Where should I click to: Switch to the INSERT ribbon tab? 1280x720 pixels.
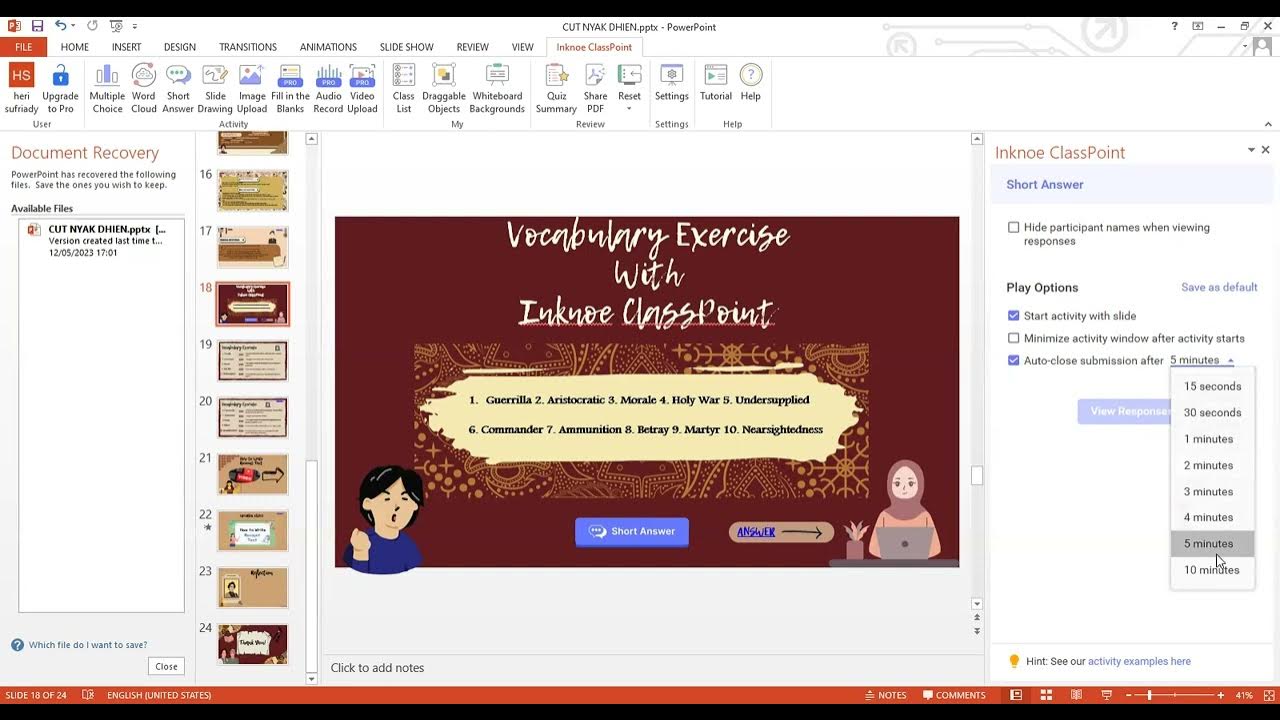126,47
